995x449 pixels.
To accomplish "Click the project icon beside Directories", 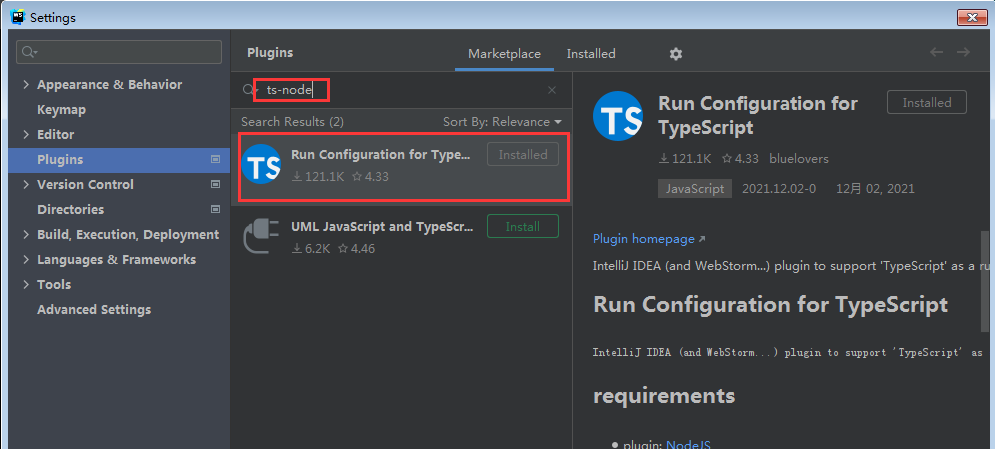I will point(215,209).
